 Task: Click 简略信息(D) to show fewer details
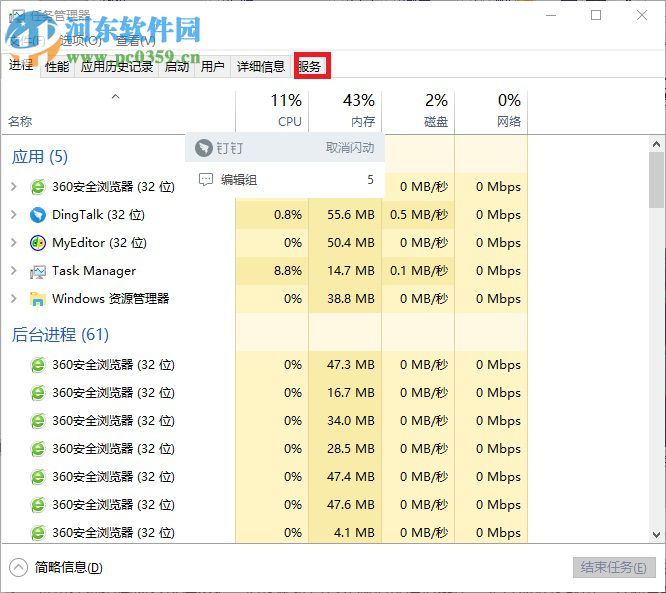(x=68, y=568)
